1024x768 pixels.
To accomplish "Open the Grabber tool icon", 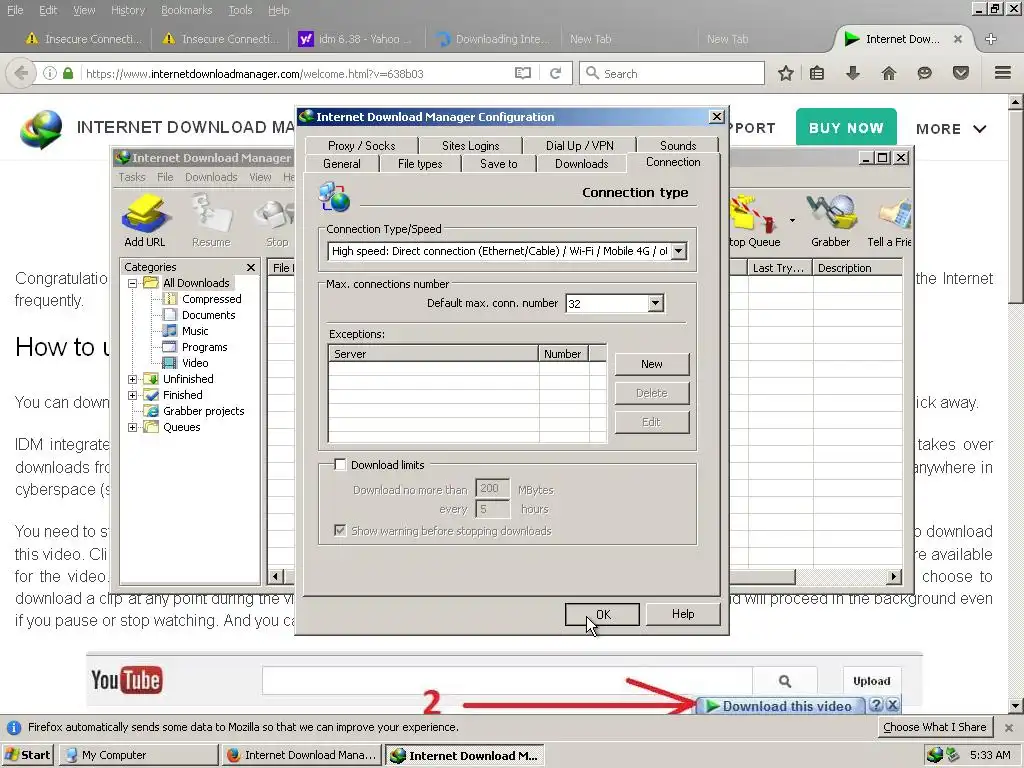I will click(830, 221).
